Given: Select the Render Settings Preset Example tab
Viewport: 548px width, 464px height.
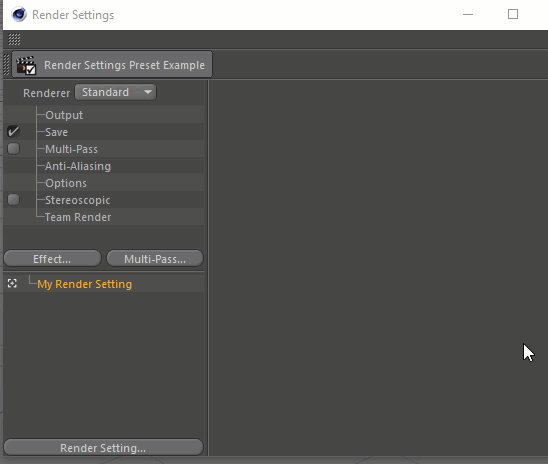Looking at the screenshot, I should tap(112, 65).
